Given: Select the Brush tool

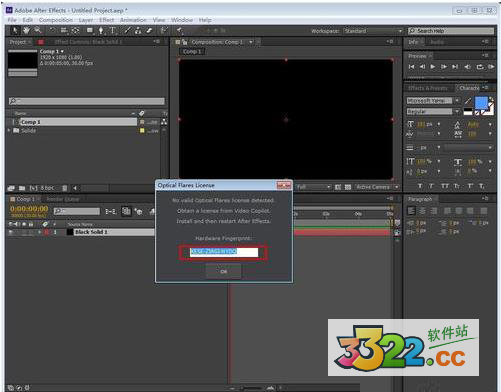Looking at the screenshot, I should 127,31.
